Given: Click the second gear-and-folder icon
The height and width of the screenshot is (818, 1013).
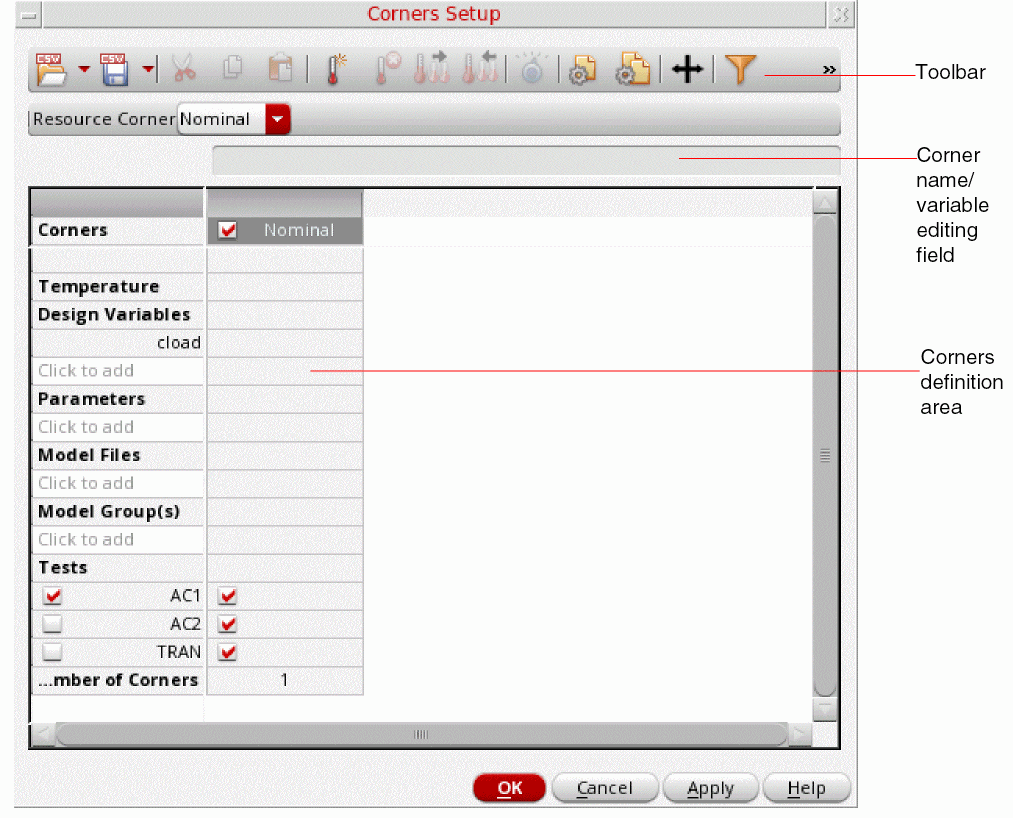Looking at the screenshot, I should (x=632, y=70).
